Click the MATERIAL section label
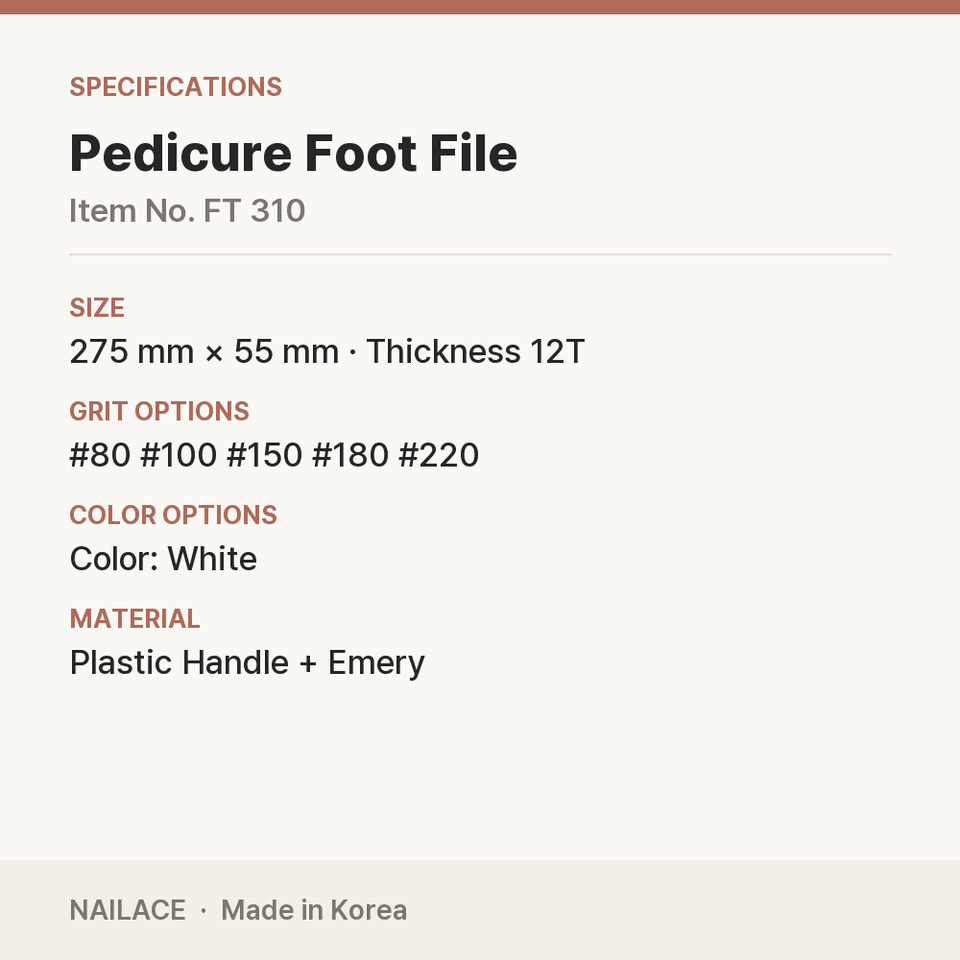The height and width of the screenshot is (960, 960). tap(135, 619)
